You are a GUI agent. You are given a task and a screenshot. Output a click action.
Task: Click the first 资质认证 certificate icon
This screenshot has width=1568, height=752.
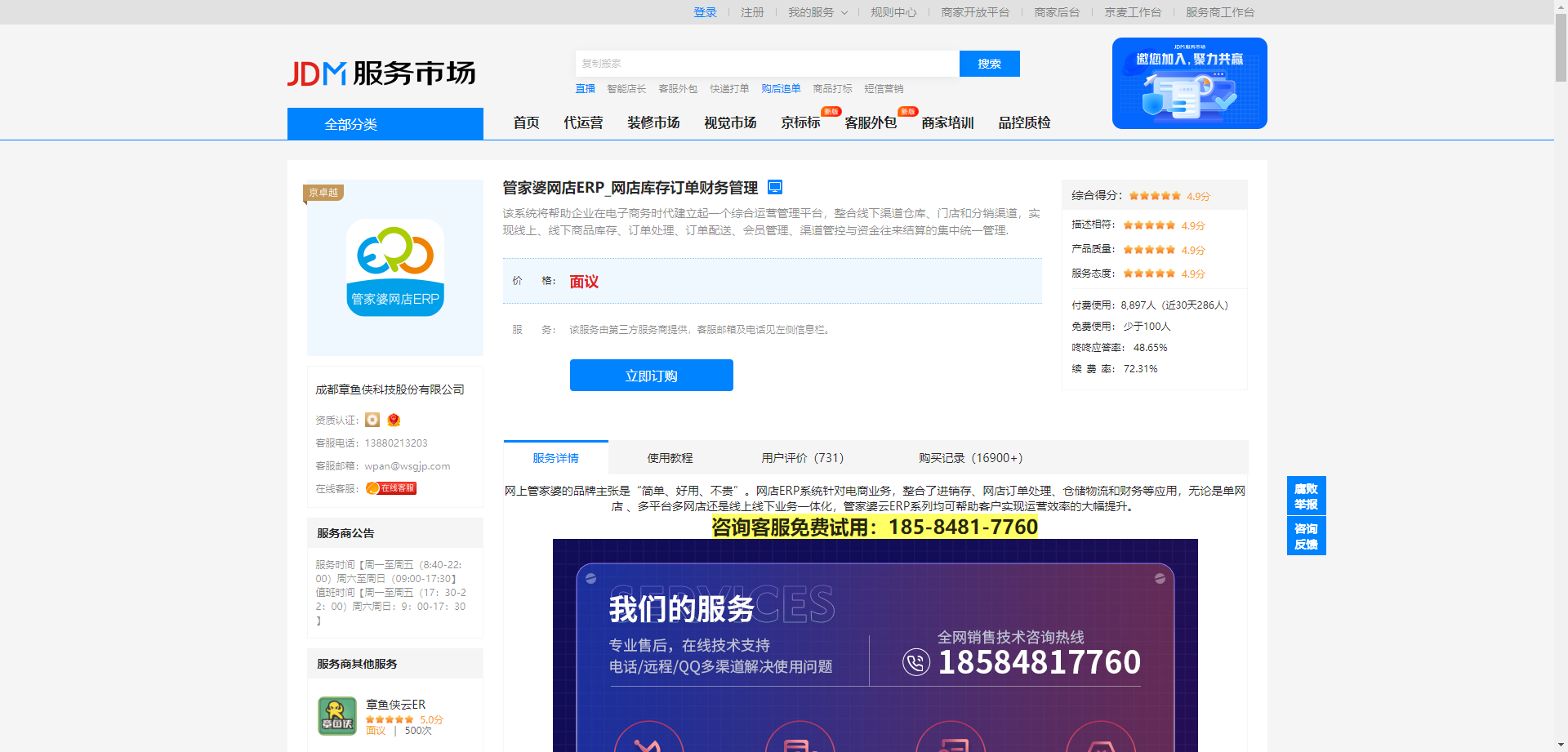(x=372, y=420)
